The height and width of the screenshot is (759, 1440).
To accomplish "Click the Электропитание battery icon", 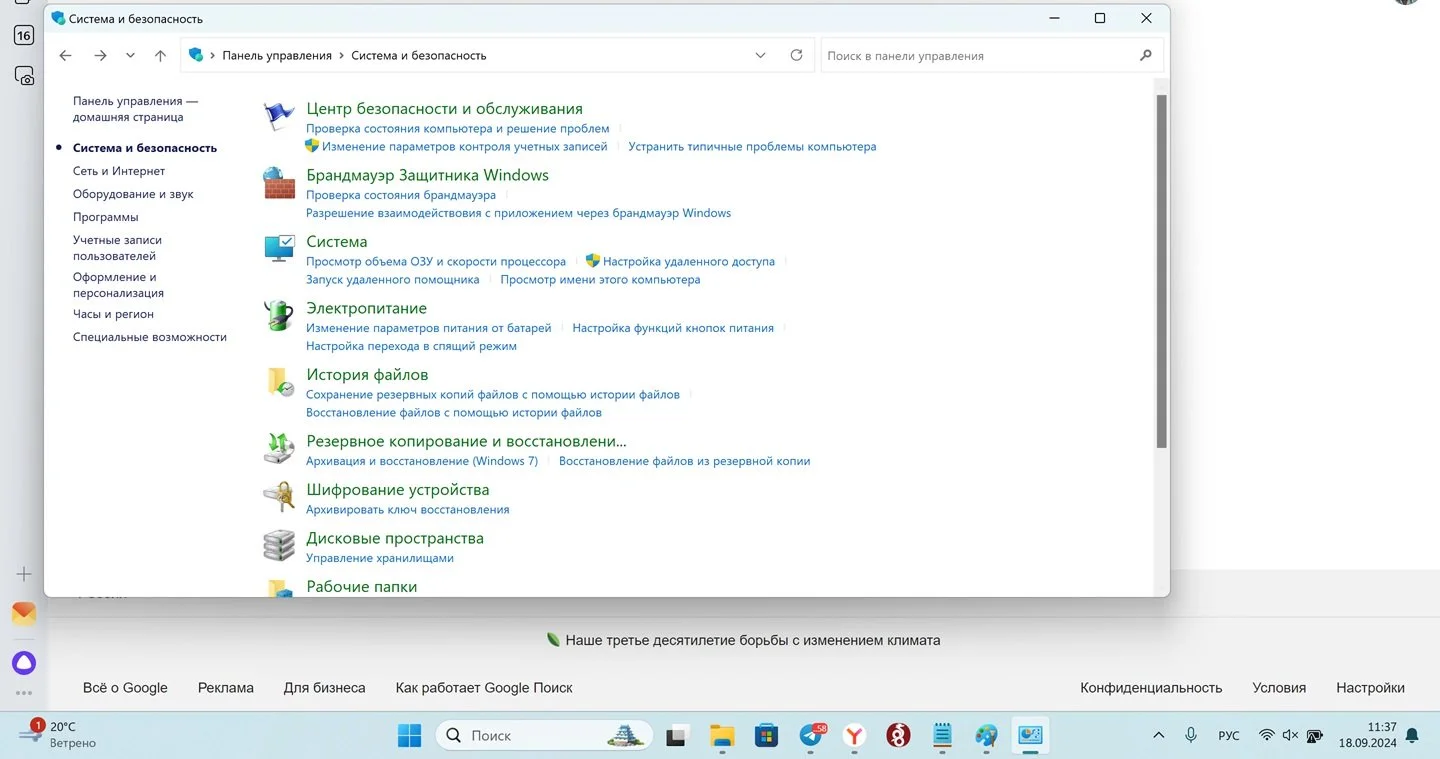I will point(279,316).
